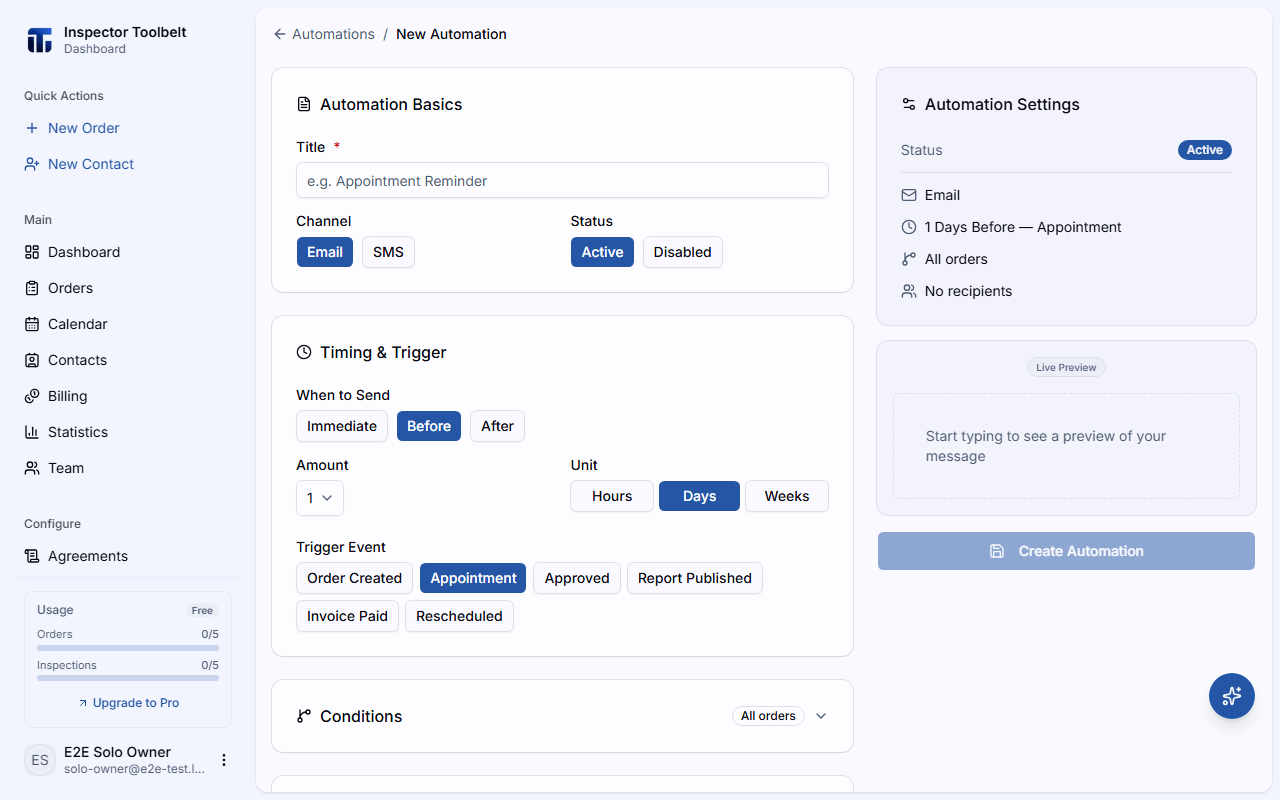Select the Approved trigger event
Screen dimensions: 1280x800
[x=577, y=578]
